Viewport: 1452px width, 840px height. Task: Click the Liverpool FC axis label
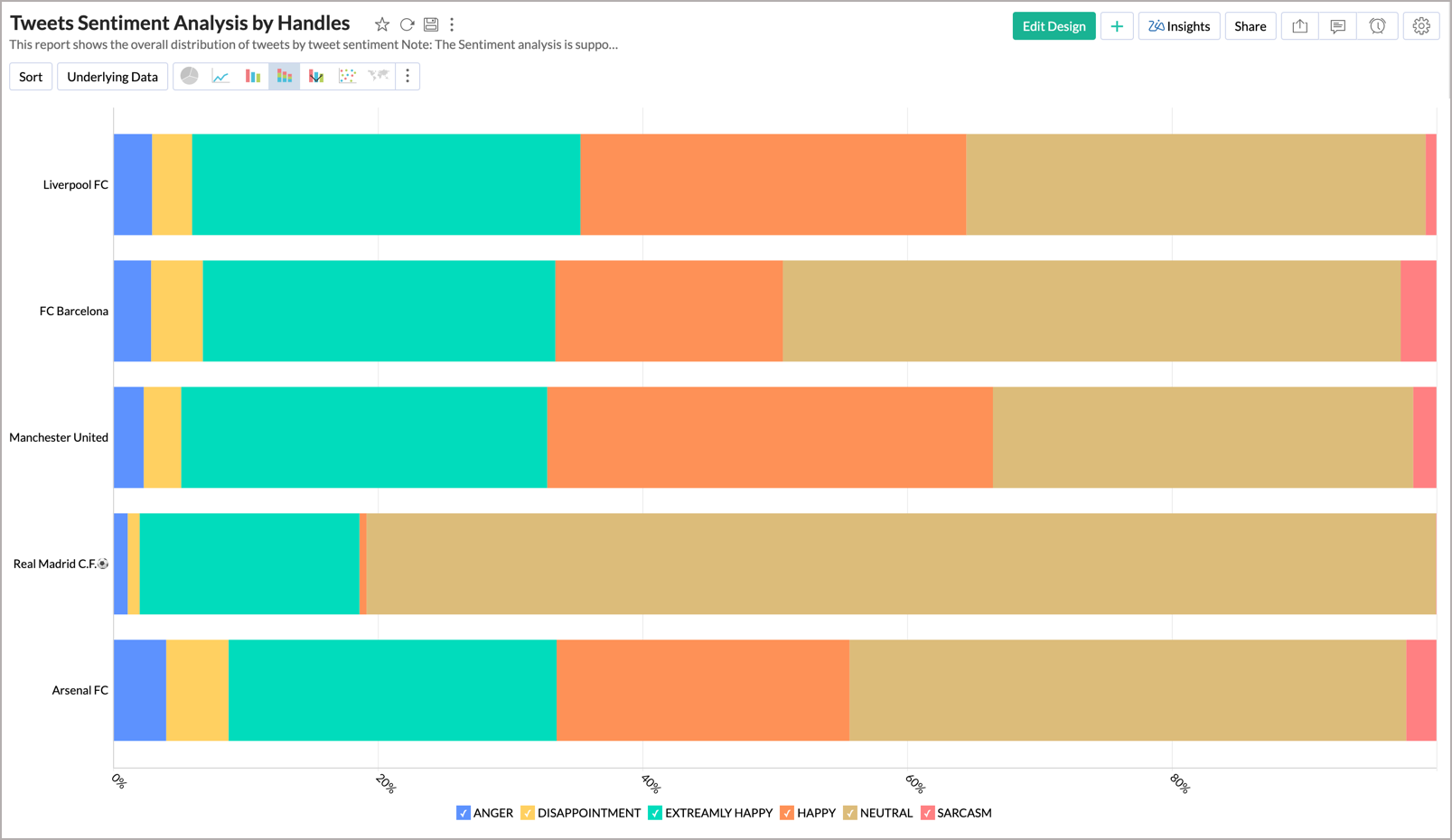(76, 184)
